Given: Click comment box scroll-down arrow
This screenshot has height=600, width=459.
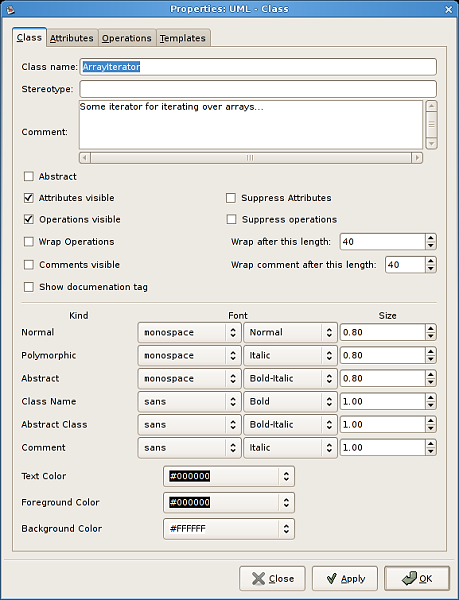Looking at the screenshot, I should tap(431, 144).
